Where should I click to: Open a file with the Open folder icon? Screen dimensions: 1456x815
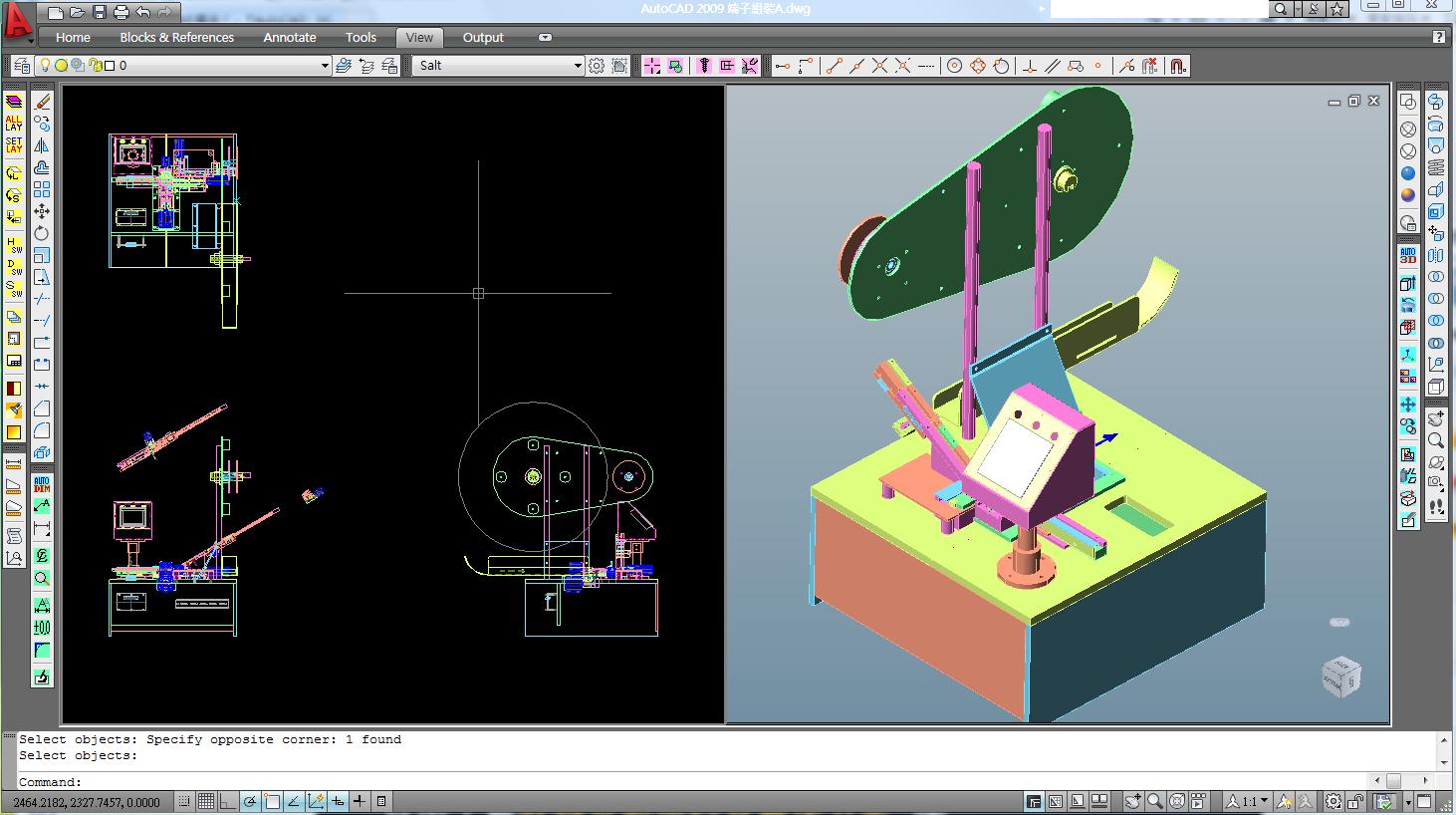[78, 12]
